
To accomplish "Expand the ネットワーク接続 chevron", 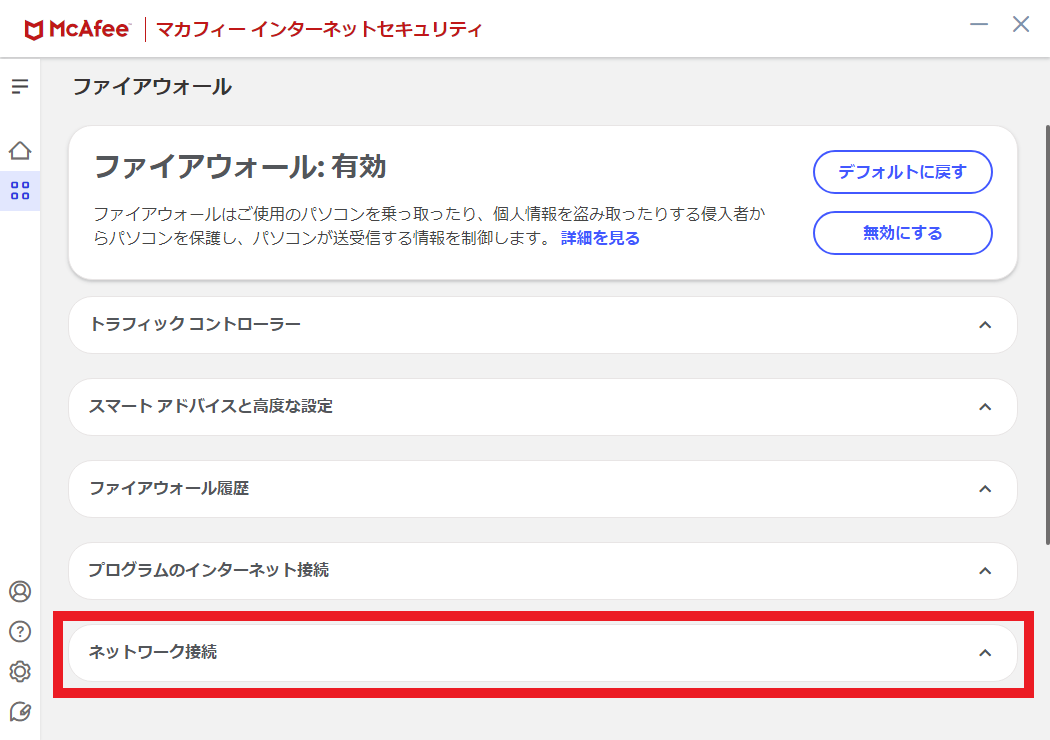I will click(x=985, y=653).
